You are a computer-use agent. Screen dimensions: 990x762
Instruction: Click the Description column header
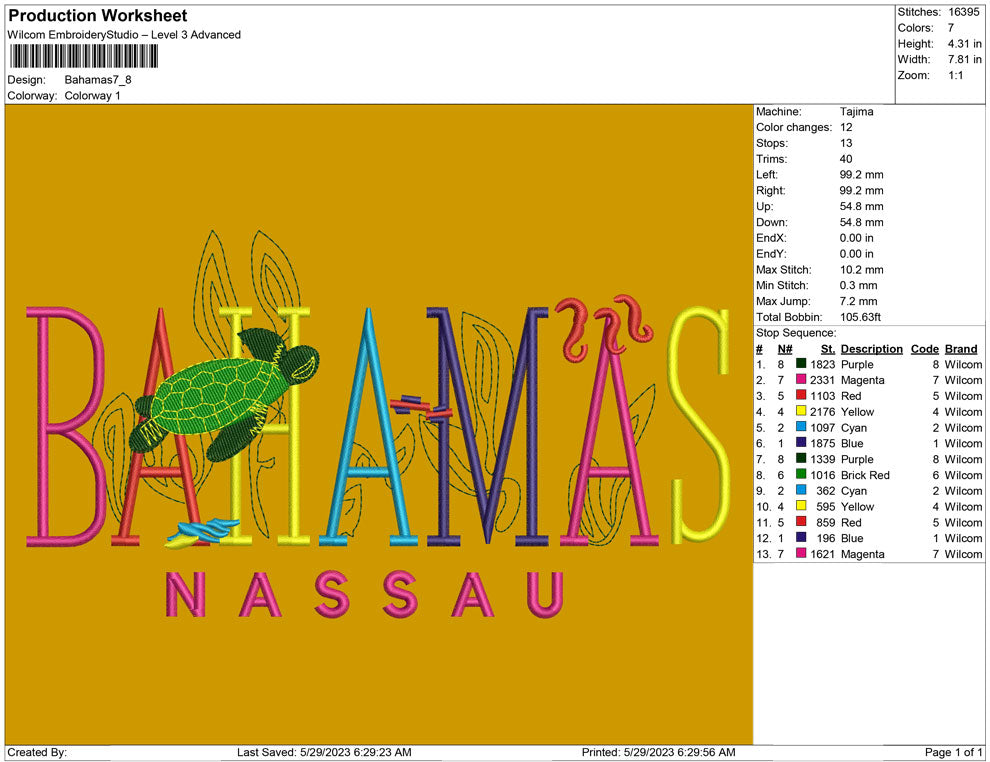871,349
